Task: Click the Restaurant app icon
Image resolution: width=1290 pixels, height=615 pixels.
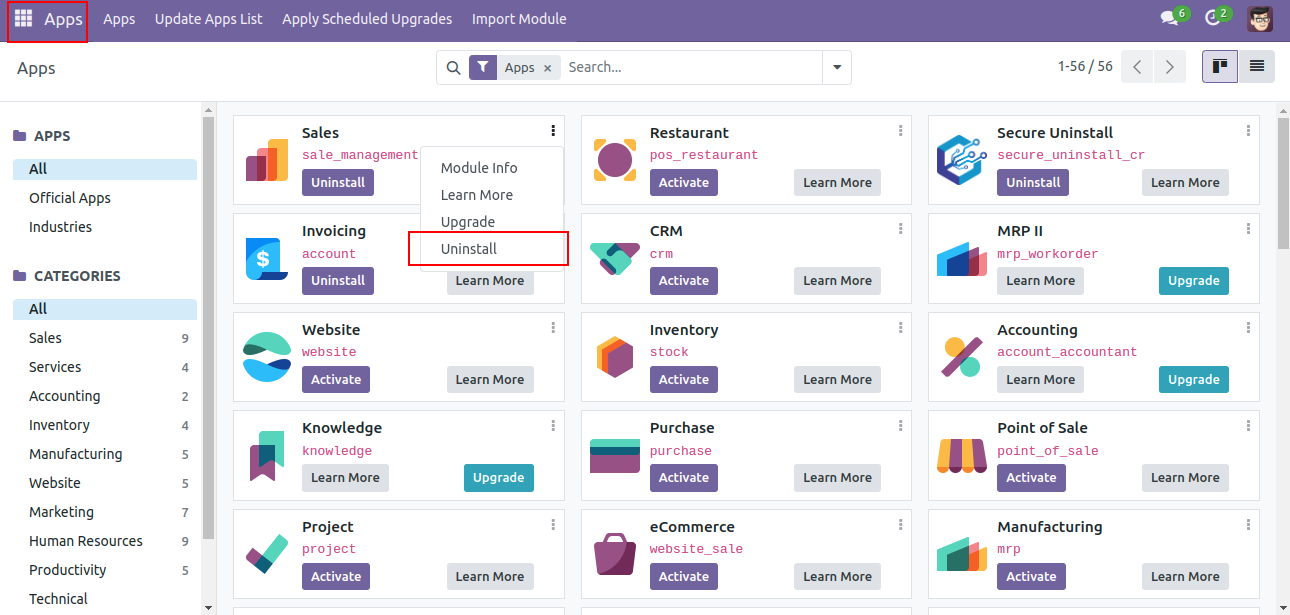Action: coord(614,160)
